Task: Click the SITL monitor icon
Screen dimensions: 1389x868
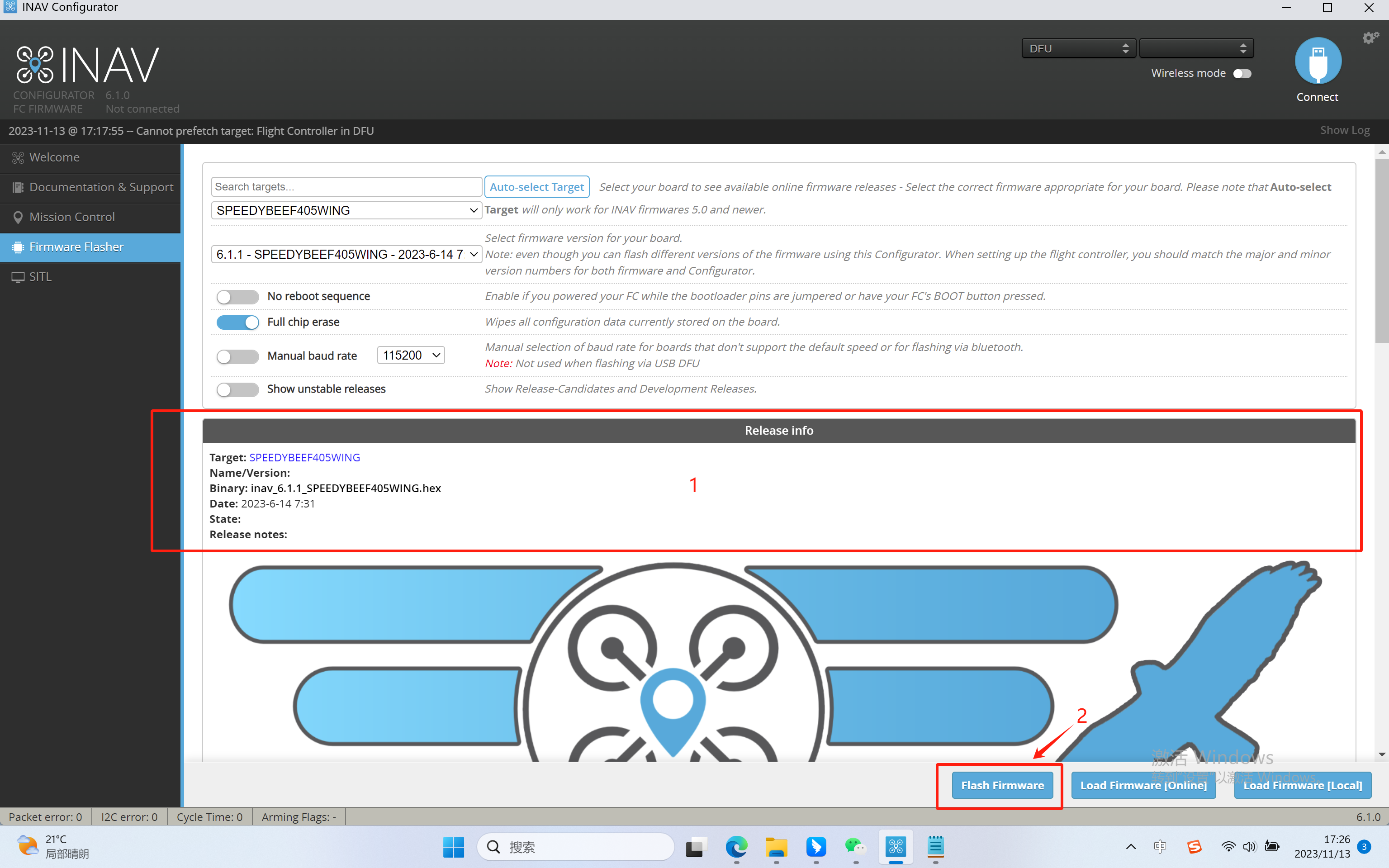Action: (x=18, y=277)
